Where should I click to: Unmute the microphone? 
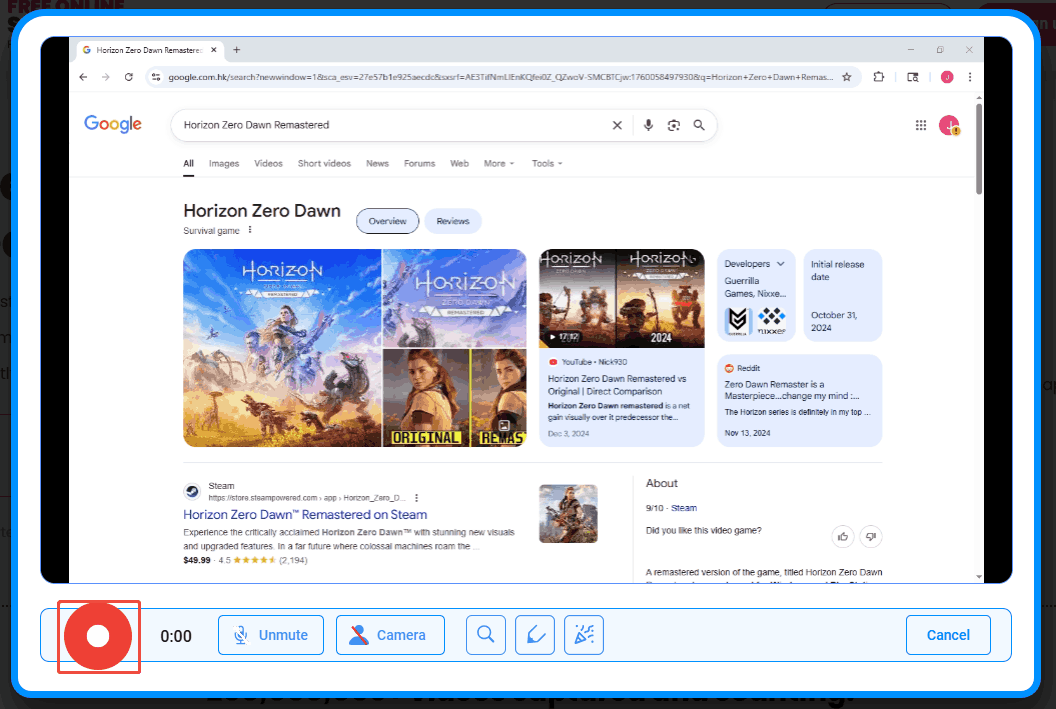coord(271,635)
